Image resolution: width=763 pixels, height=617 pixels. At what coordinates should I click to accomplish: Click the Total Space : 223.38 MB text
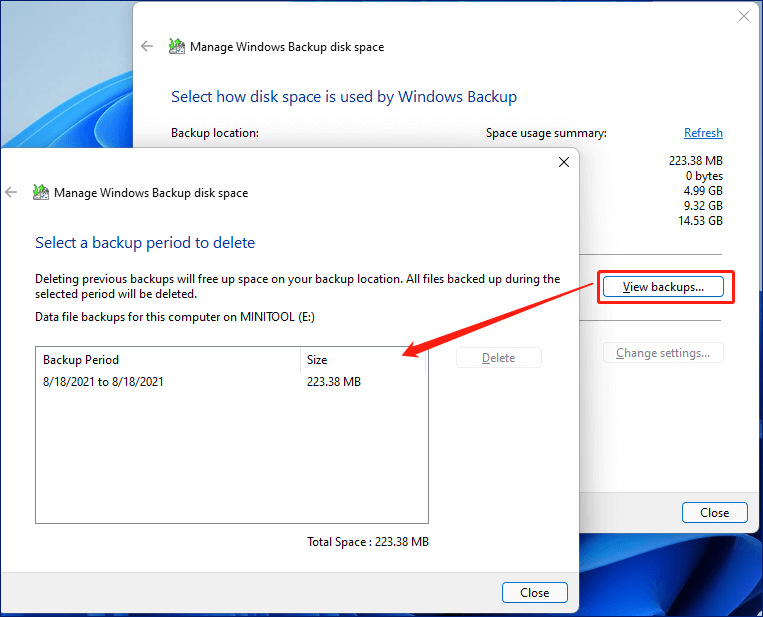(x=368, y=542)
